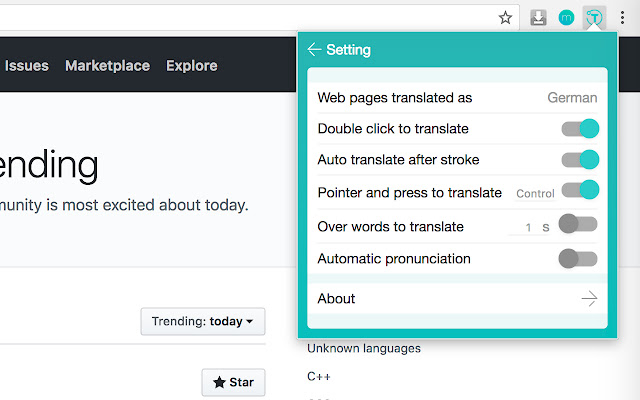Click the Star button
This screenshot has width=640, height=400.
pyautogui.click(x=233, y=382)
